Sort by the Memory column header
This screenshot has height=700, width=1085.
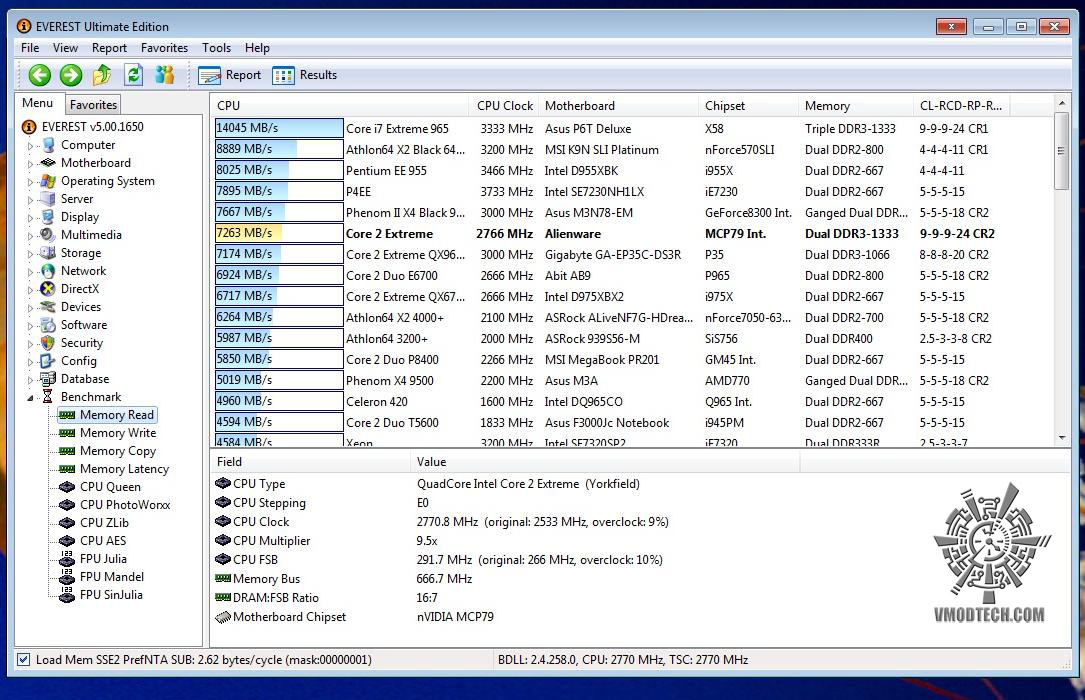[x=855, y=105]
